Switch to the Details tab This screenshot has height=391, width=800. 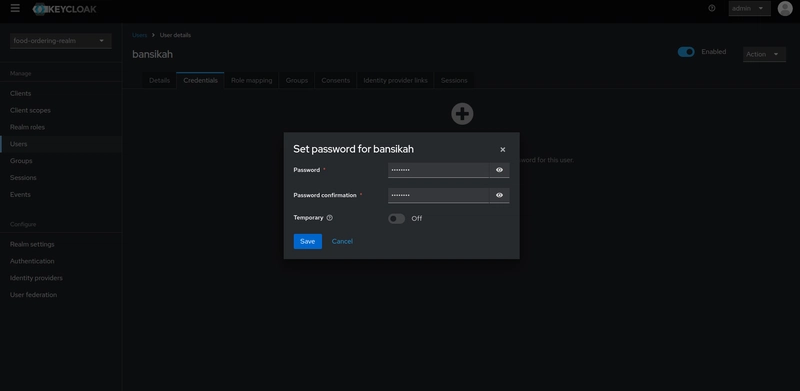159,81
